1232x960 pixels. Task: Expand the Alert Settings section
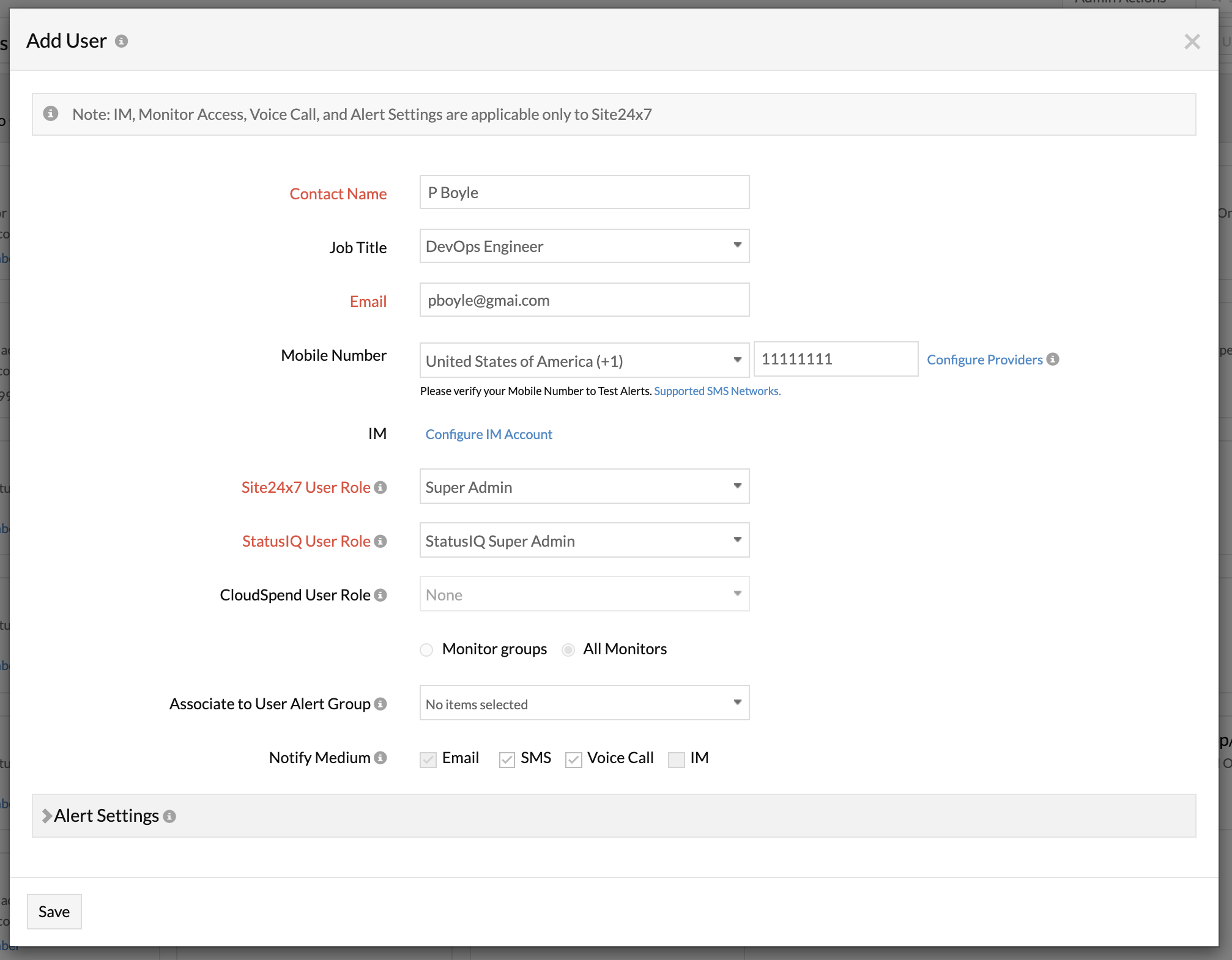click(105, 816)
